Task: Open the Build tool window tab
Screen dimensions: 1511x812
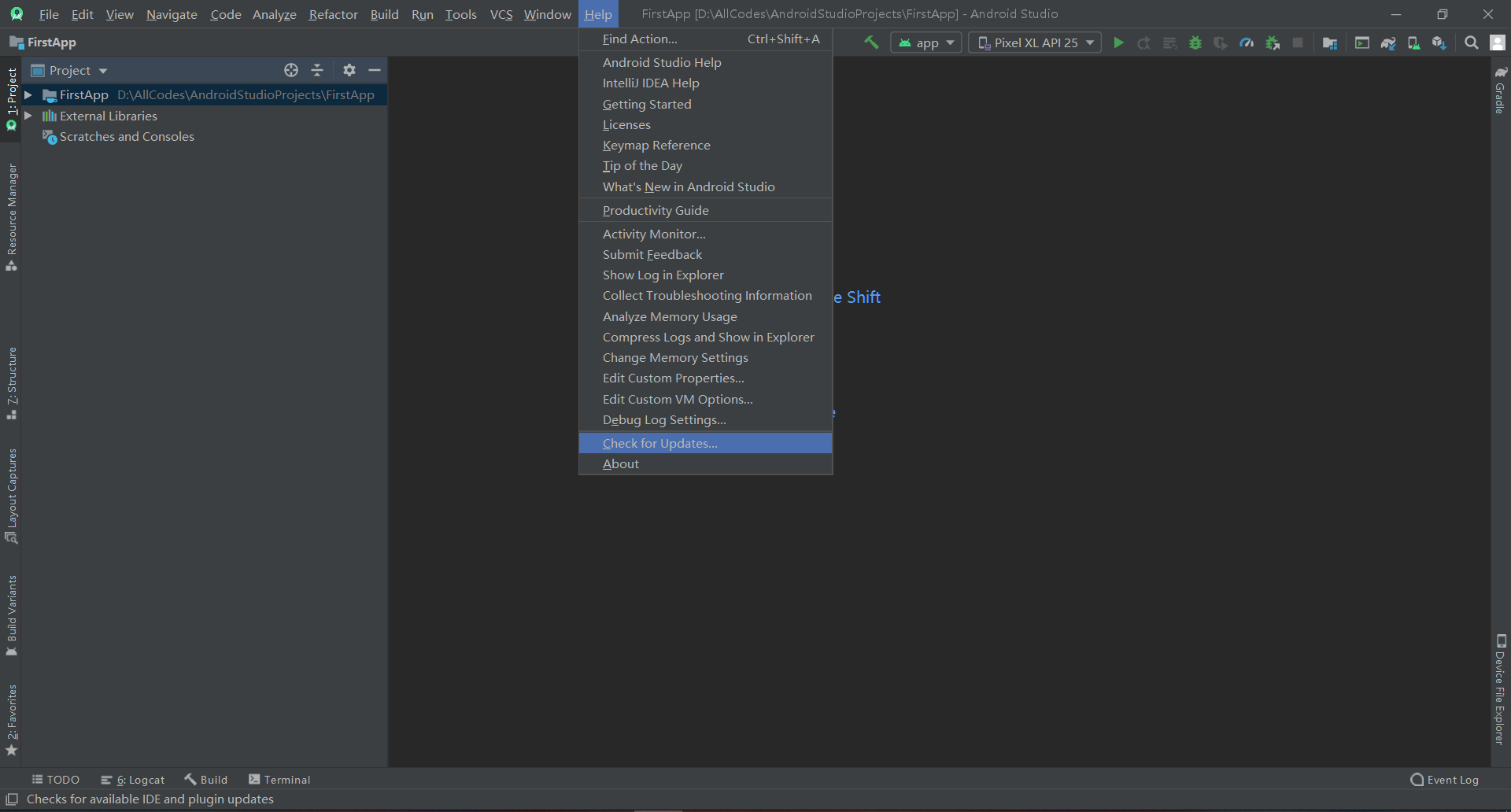Action: pos(206,780)
